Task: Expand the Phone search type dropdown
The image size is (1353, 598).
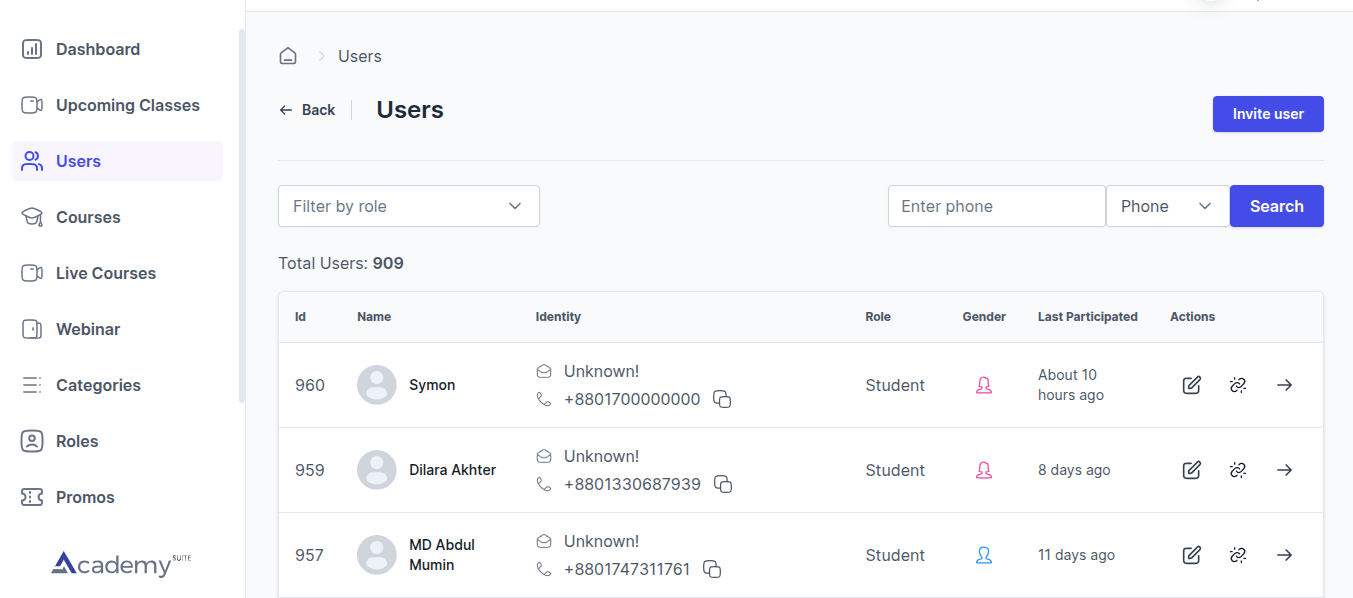Action: point(1166,206)
